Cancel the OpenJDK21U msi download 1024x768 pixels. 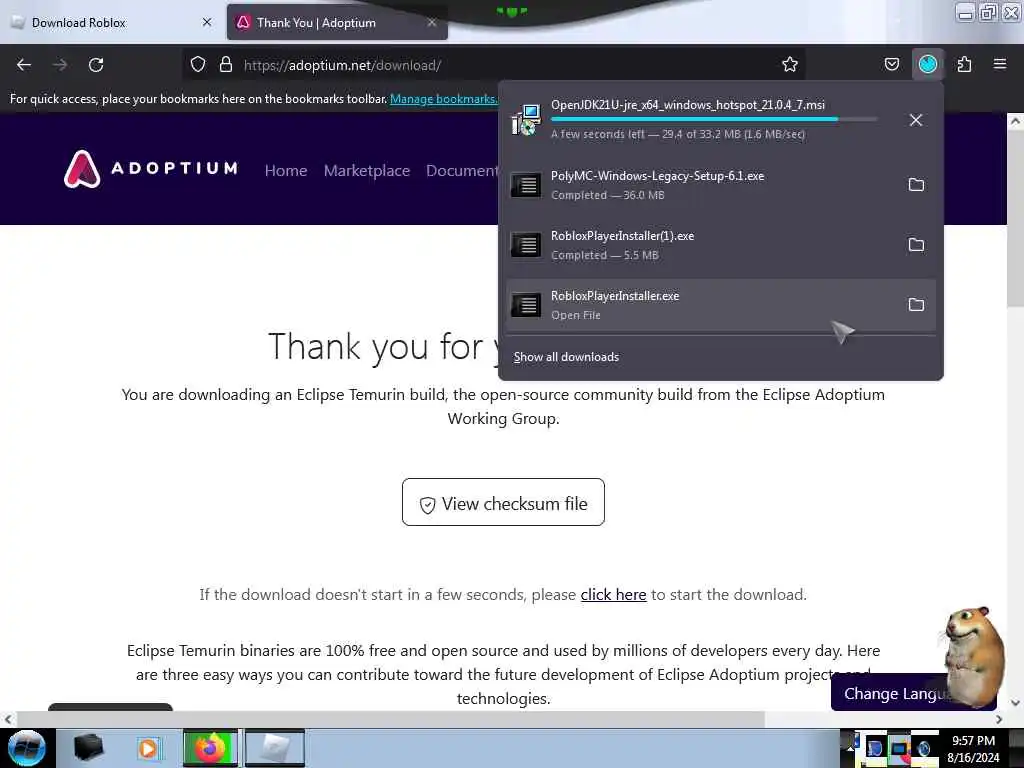(x=916, y=120)
